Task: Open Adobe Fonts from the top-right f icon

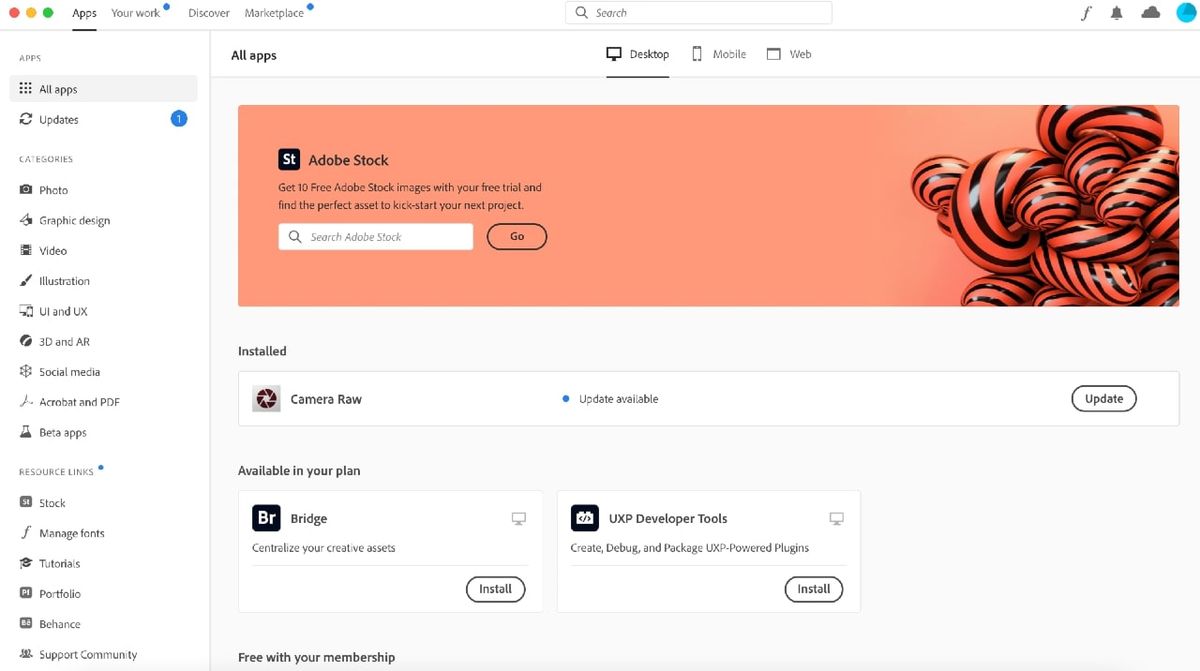Action: 1087,12
